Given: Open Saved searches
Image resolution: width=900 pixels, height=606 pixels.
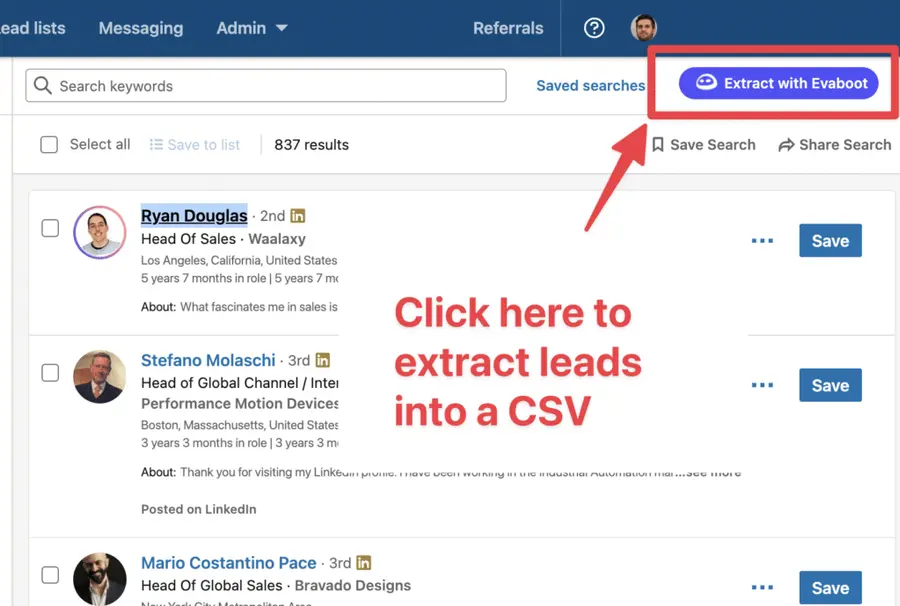Looking at the screenshot, I should click(590, 86).
